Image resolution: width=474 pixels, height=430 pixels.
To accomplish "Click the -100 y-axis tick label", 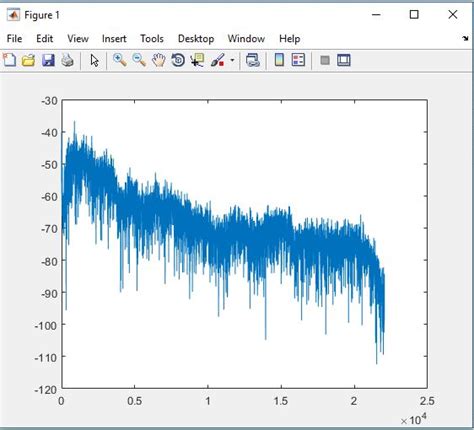I will pos(46,325).
